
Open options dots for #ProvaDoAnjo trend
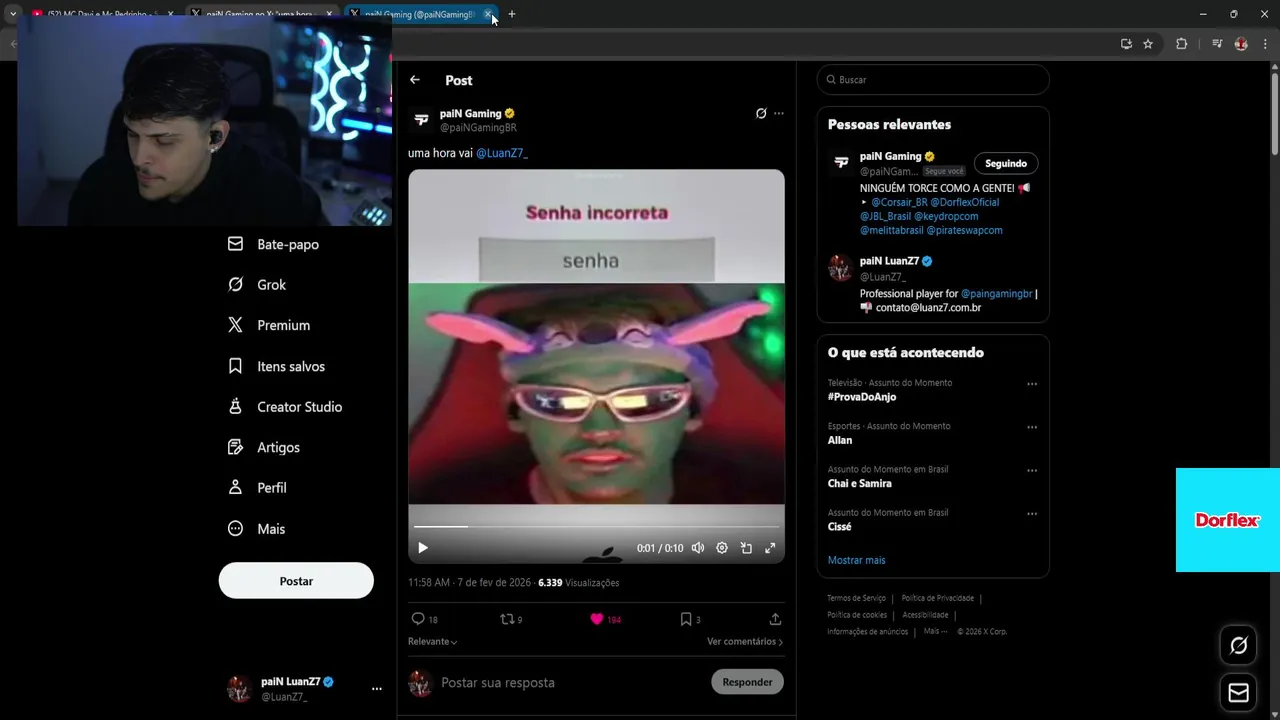click(1032, 384)
